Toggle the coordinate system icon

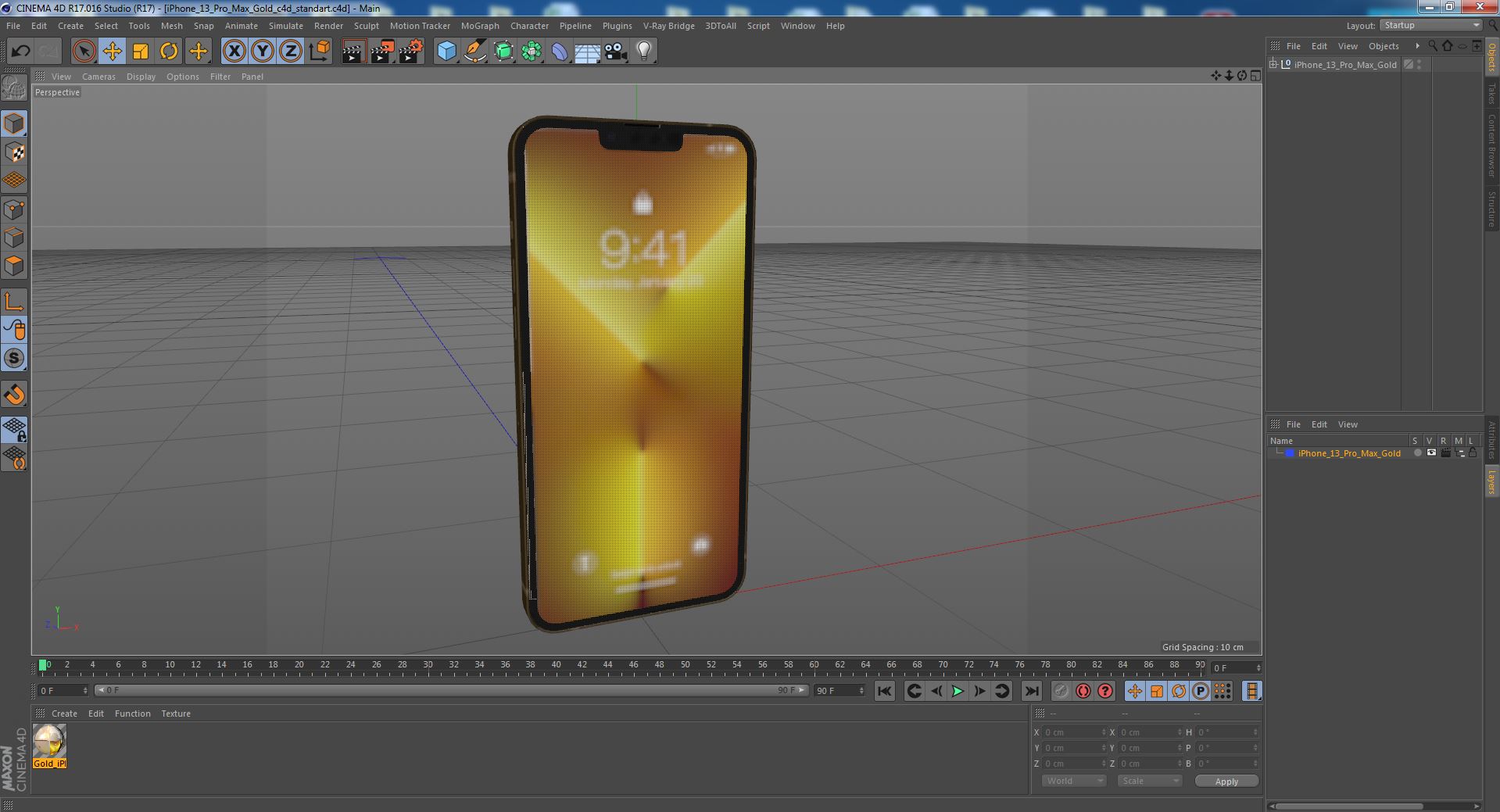[320, 52]
